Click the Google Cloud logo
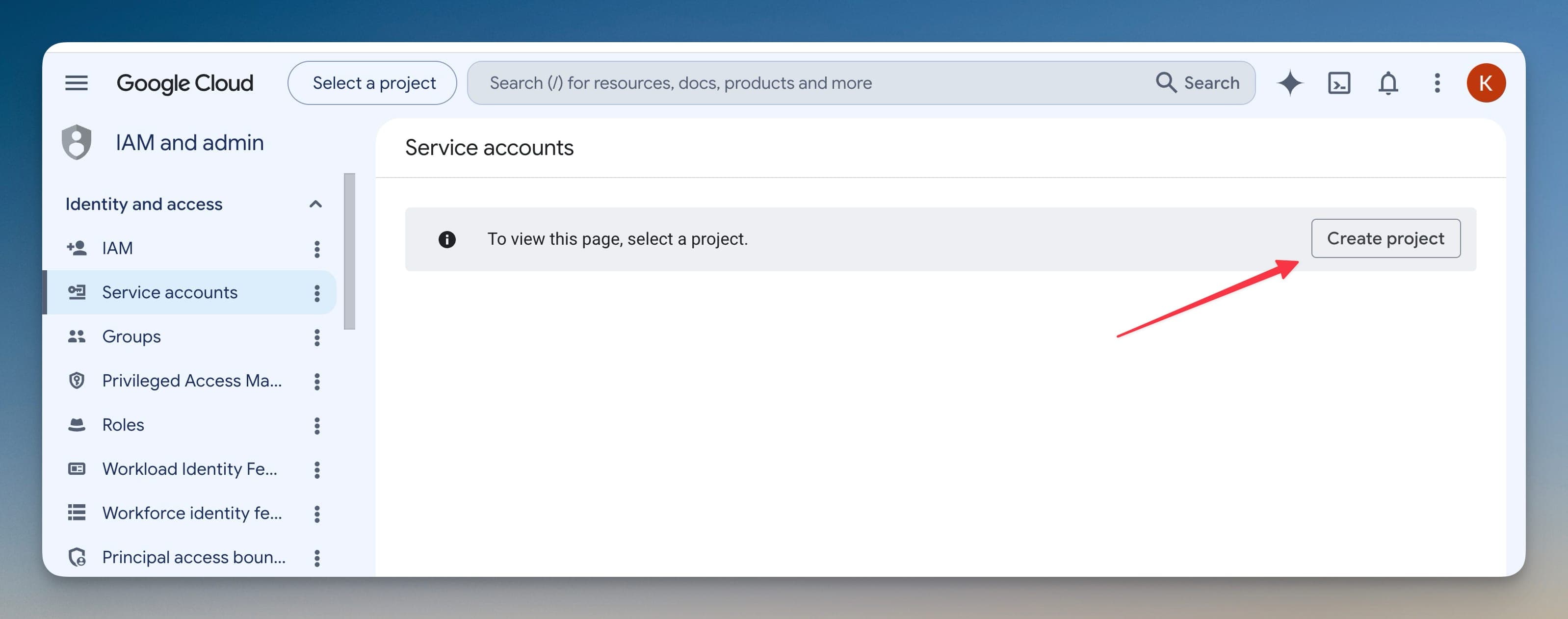The height and width of the screenshot is (619, 1568). 185,83
